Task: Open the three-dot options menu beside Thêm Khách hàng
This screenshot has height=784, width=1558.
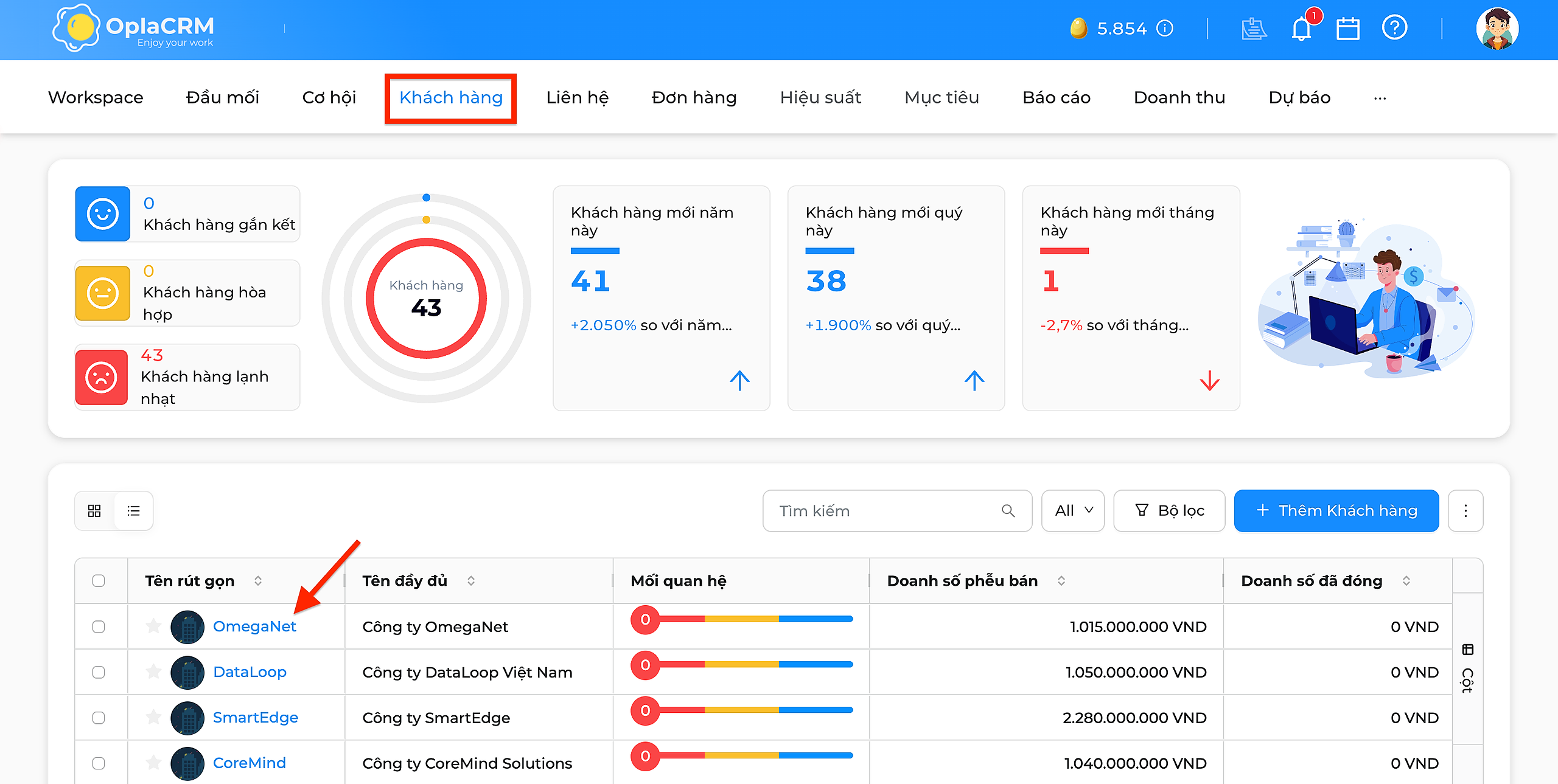Action: (1465, 511)
